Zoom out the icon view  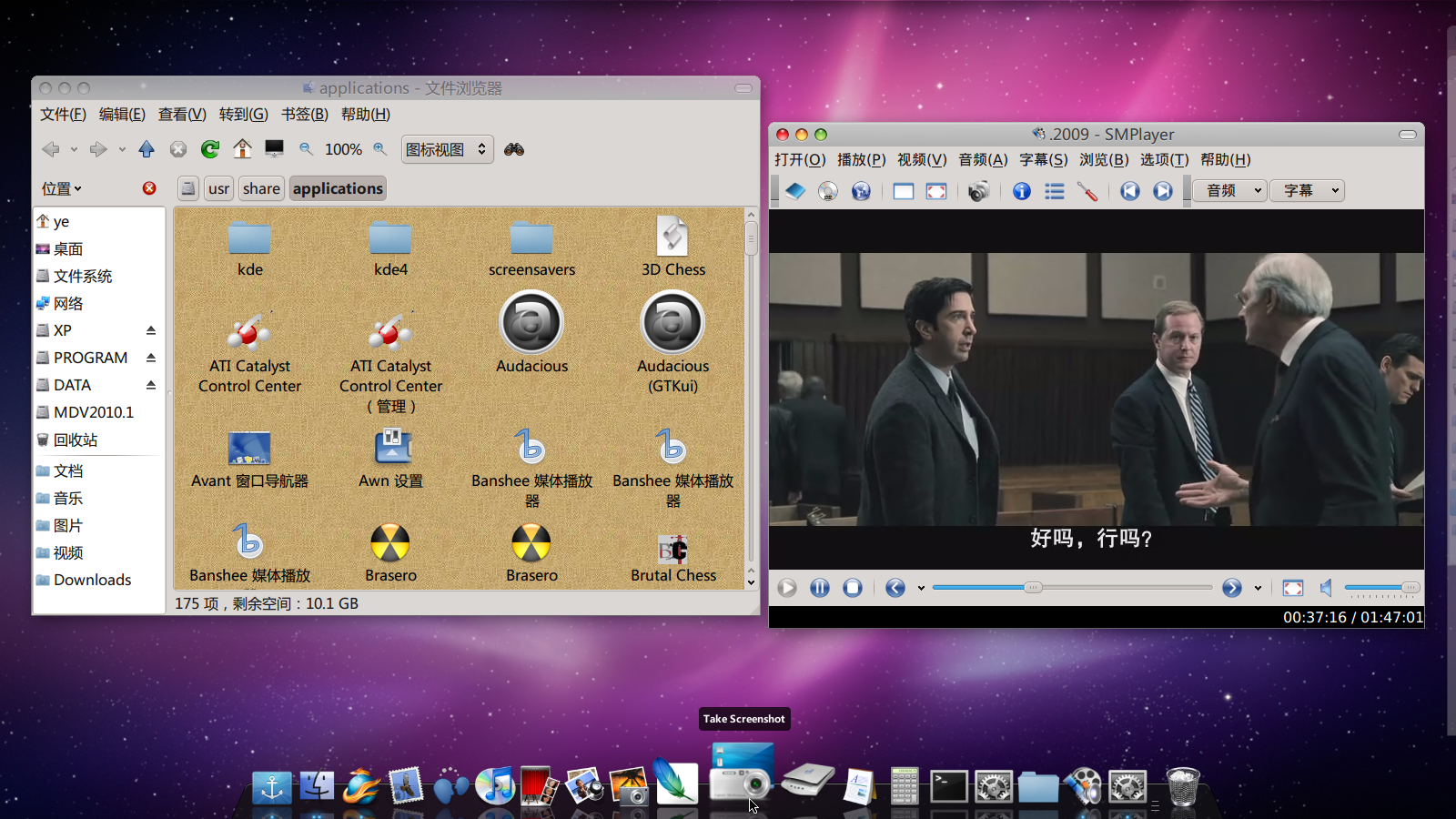tap(307, 148)
